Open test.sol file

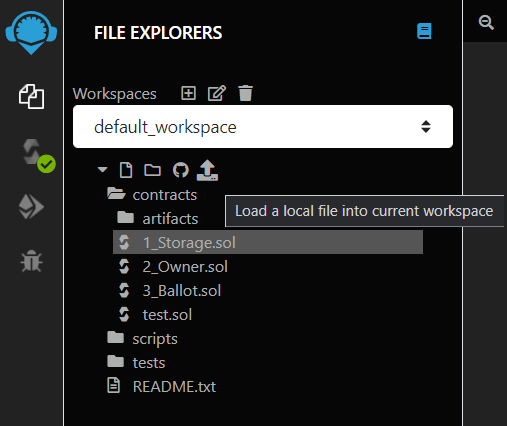[x=155, y=315]
